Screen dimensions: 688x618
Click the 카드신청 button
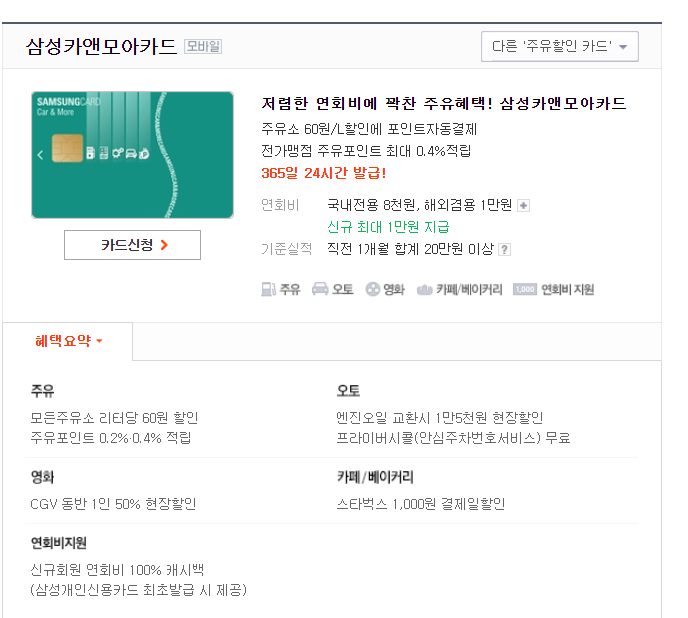coord(133,245)
